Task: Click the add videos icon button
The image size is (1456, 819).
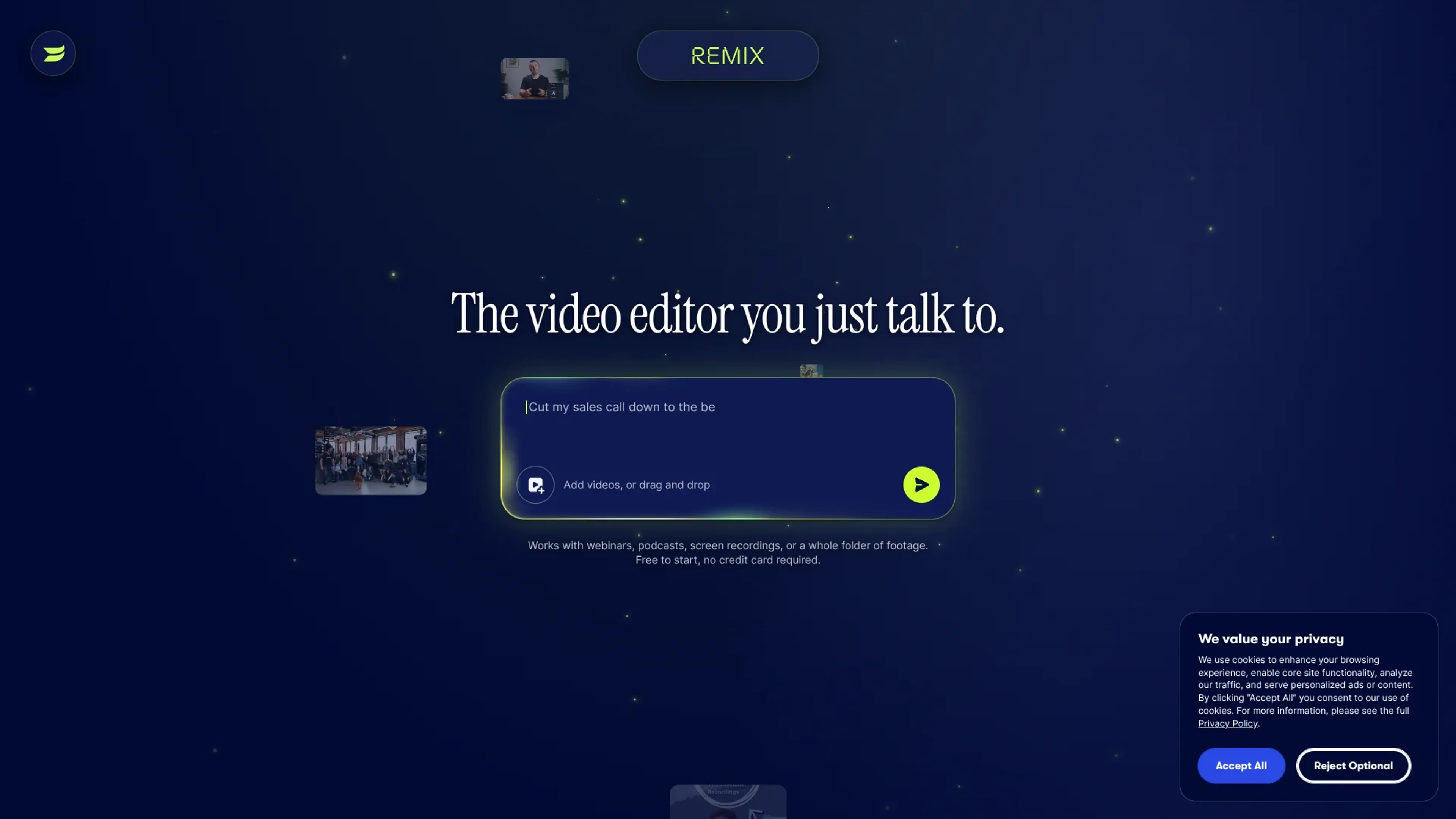Action: (x=535, y=485)
